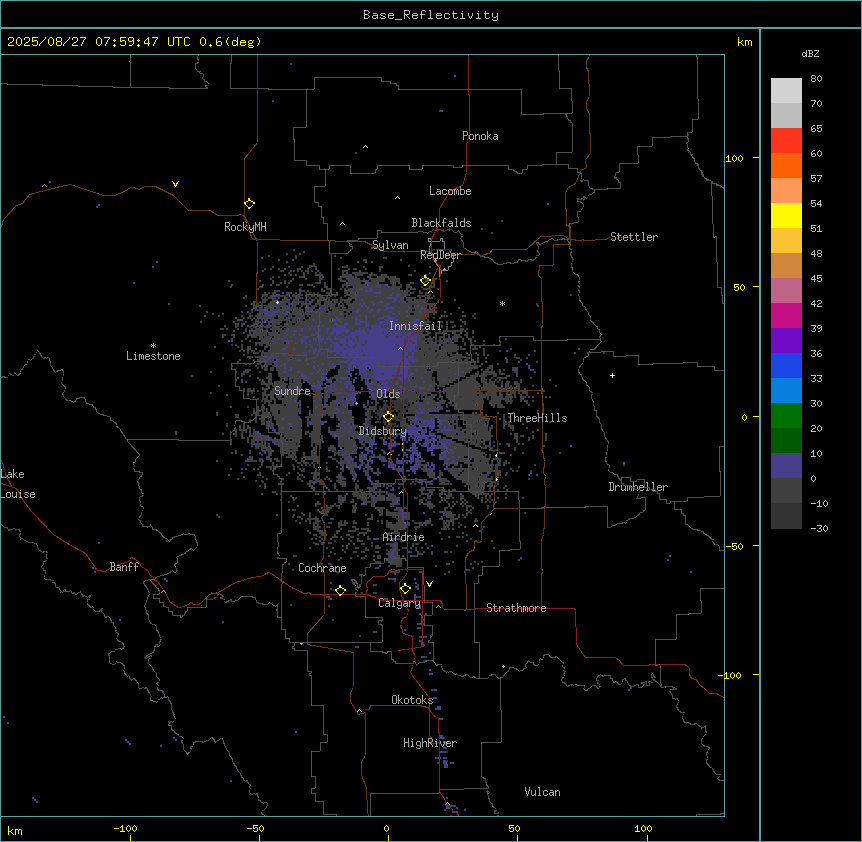The height and width of the screenshot is (842, 862).
Task: Click the yellow diamond marker south of RedDeer
Action: click(426, 281)
